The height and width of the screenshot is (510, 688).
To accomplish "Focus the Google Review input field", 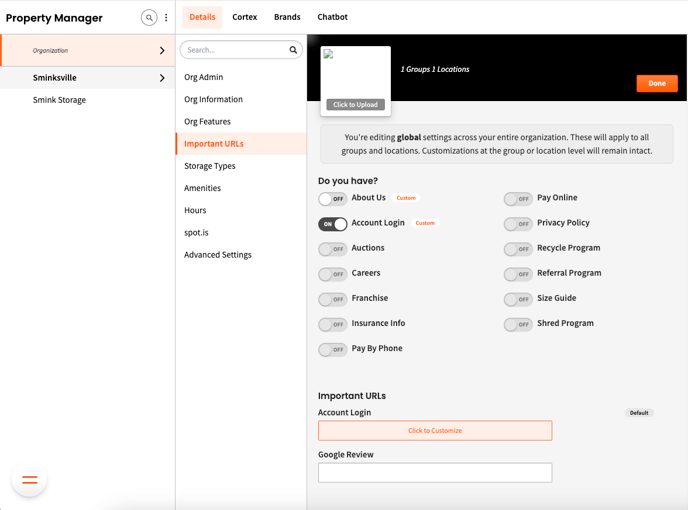I will tap(435, 472).
